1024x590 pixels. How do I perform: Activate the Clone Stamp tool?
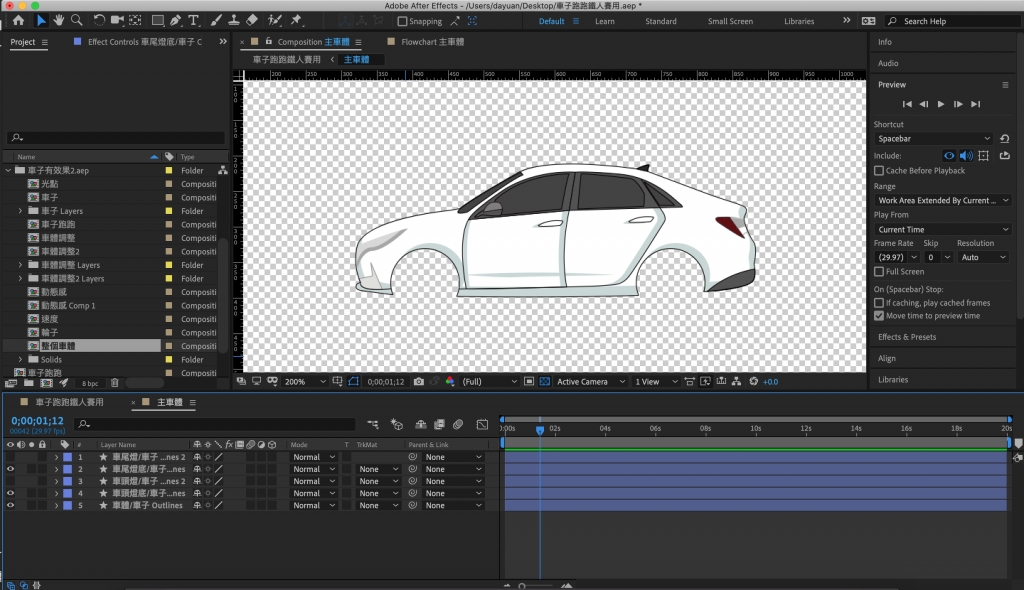[233, 20]
